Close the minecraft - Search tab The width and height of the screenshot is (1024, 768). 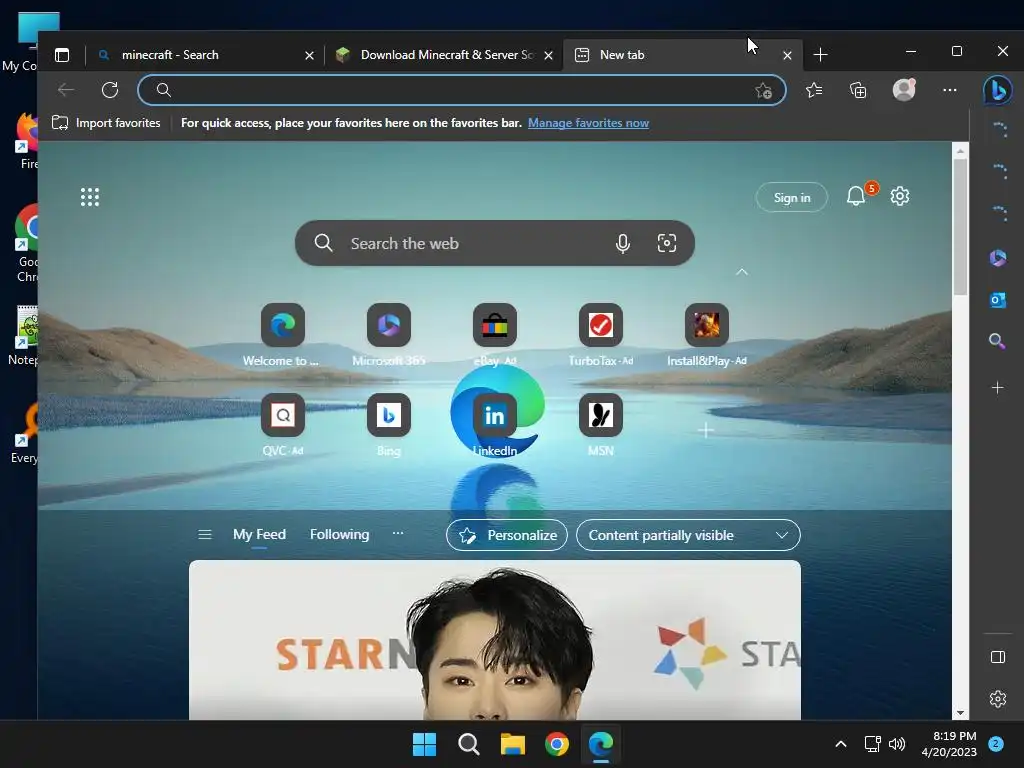tap(309, 56)
